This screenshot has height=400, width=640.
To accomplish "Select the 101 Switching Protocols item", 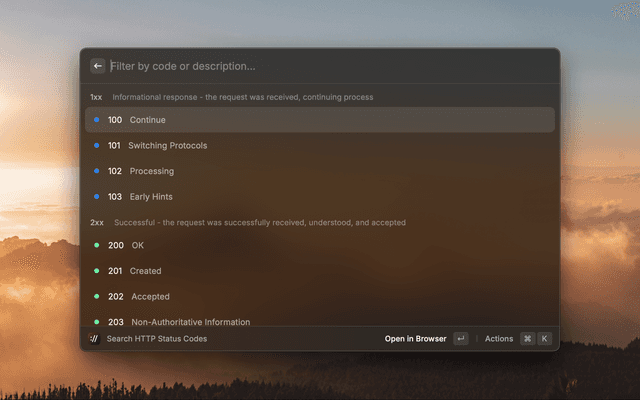I will (320, 146).
